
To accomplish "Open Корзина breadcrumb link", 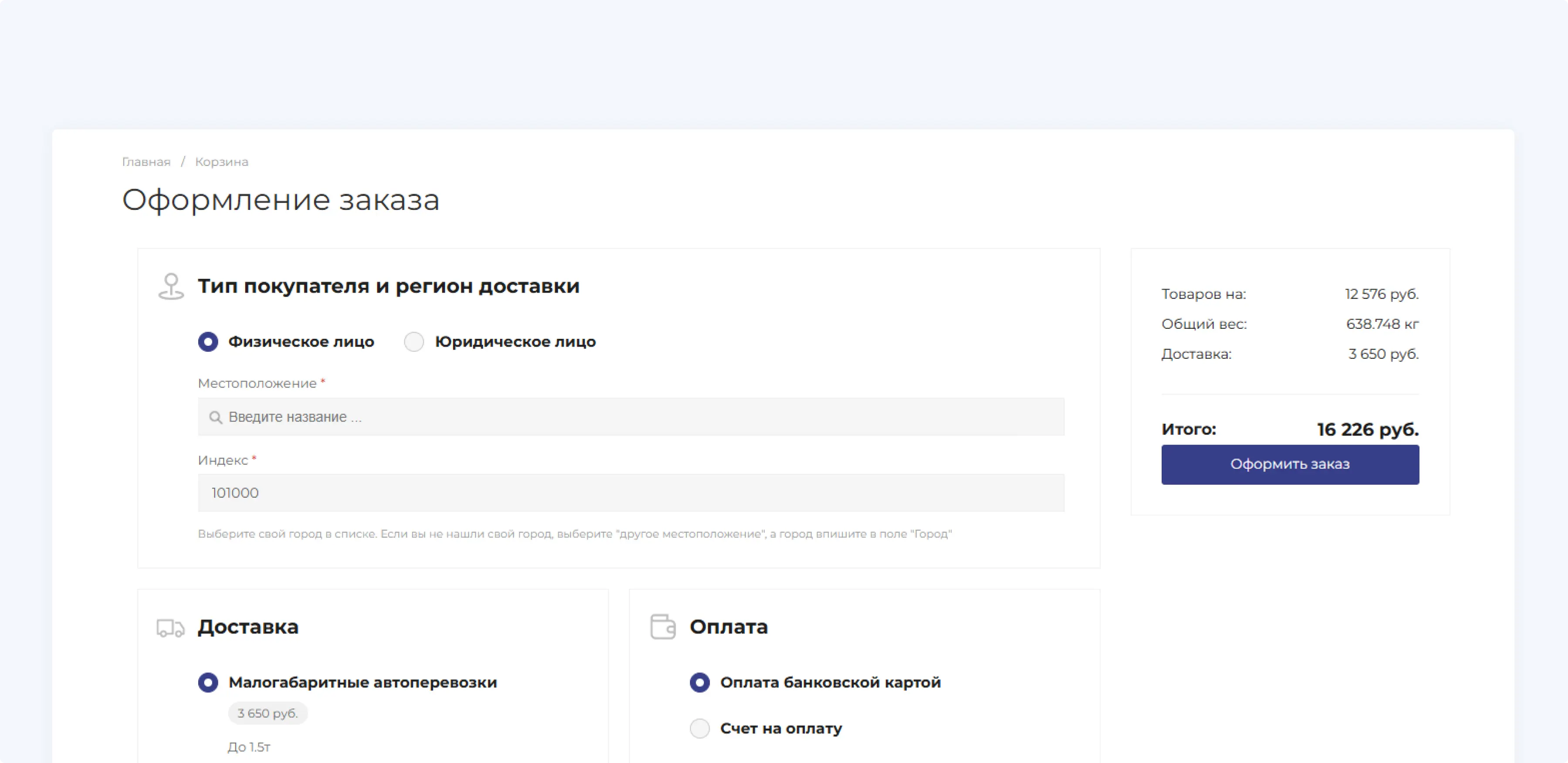I will pos(222,162).
